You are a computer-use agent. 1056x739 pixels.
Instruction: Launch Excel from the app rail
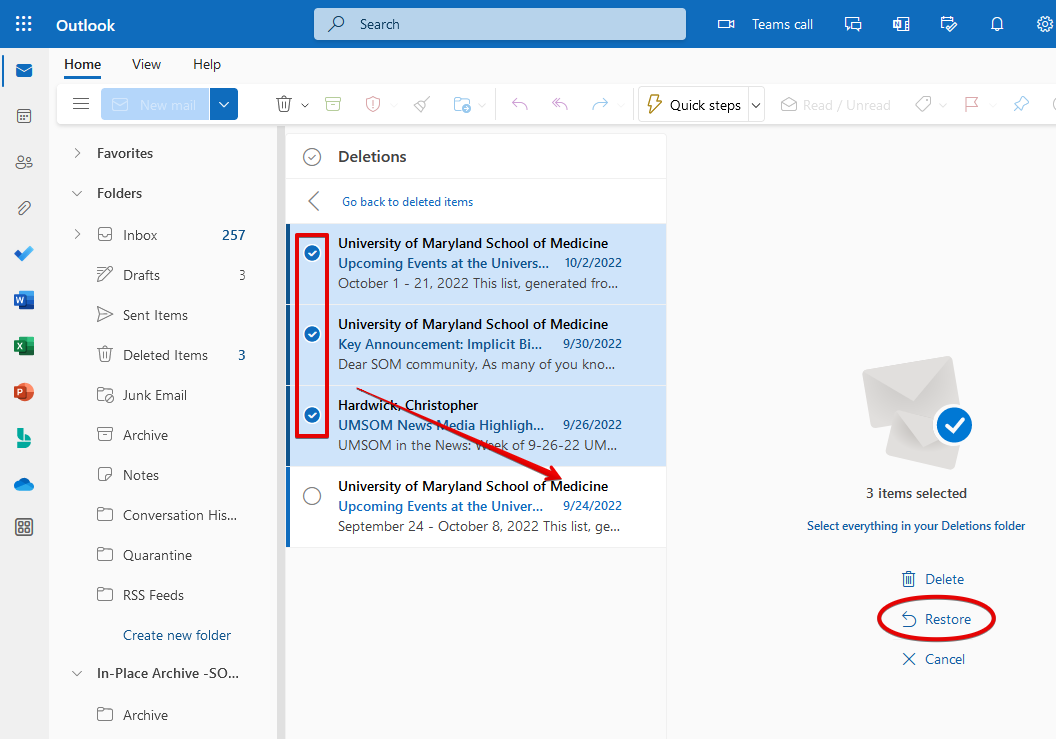click(x=24, y=346)
